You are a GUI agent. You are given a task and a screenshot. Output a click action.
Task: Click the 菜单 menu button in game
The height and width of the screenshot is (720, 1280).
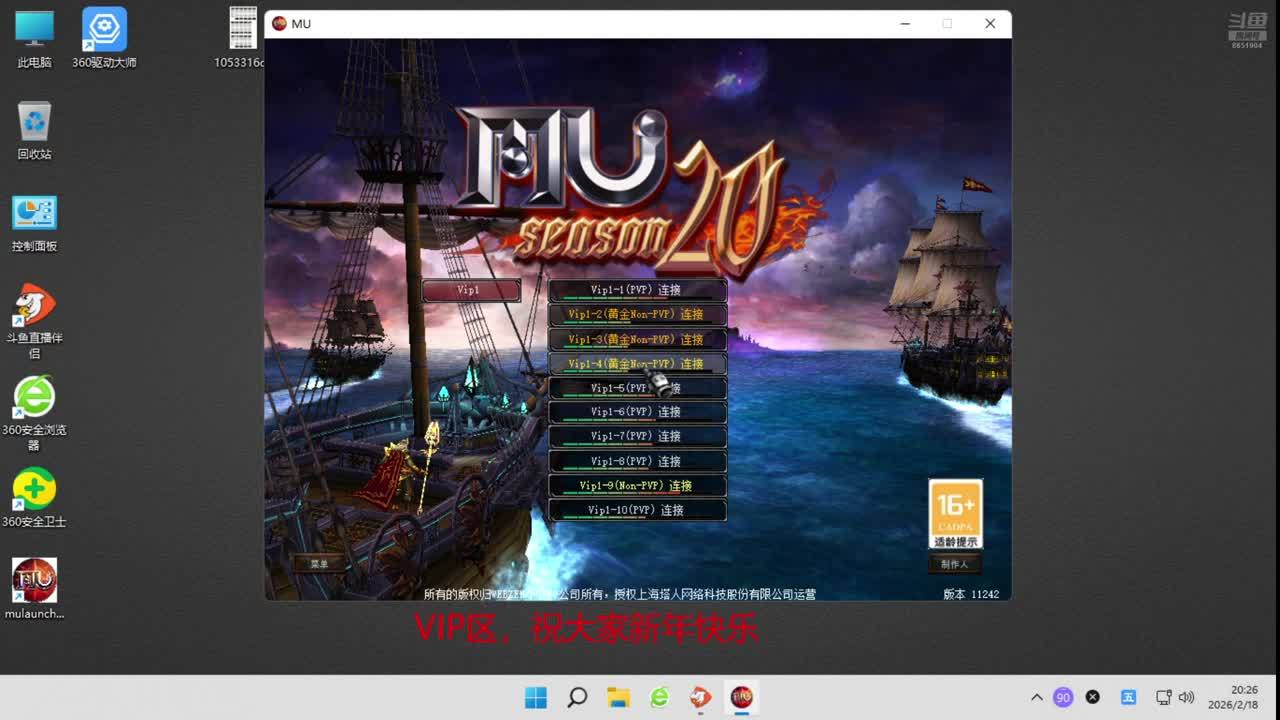319,564
